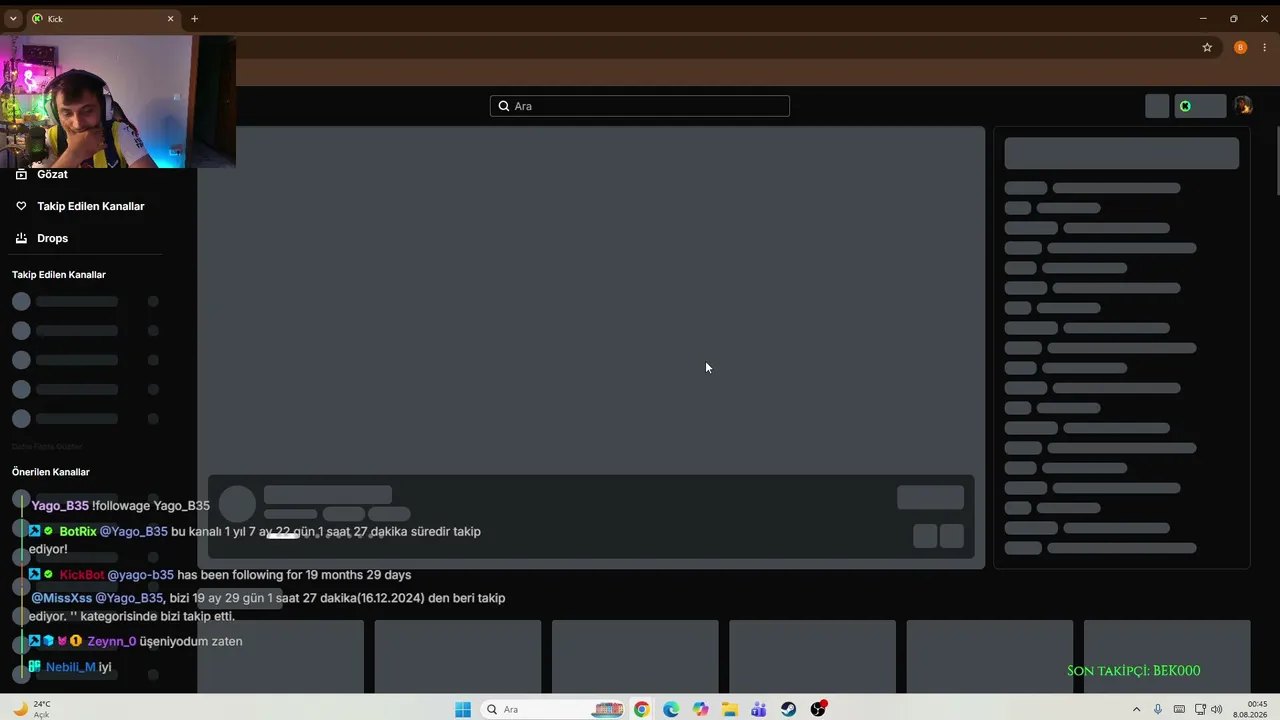The image size is (1280, 720).
Task: Click the webcam overlay thumbnail
Action: [x=118, y=102]
